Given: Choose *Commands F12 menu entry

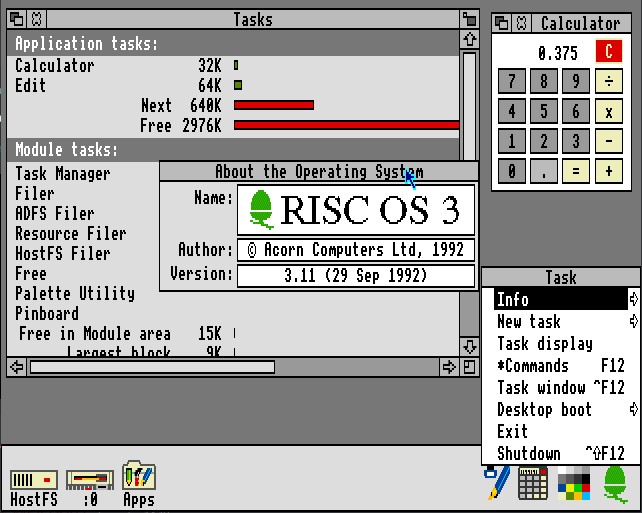Looking at the screenshot, I should (561, 366).
